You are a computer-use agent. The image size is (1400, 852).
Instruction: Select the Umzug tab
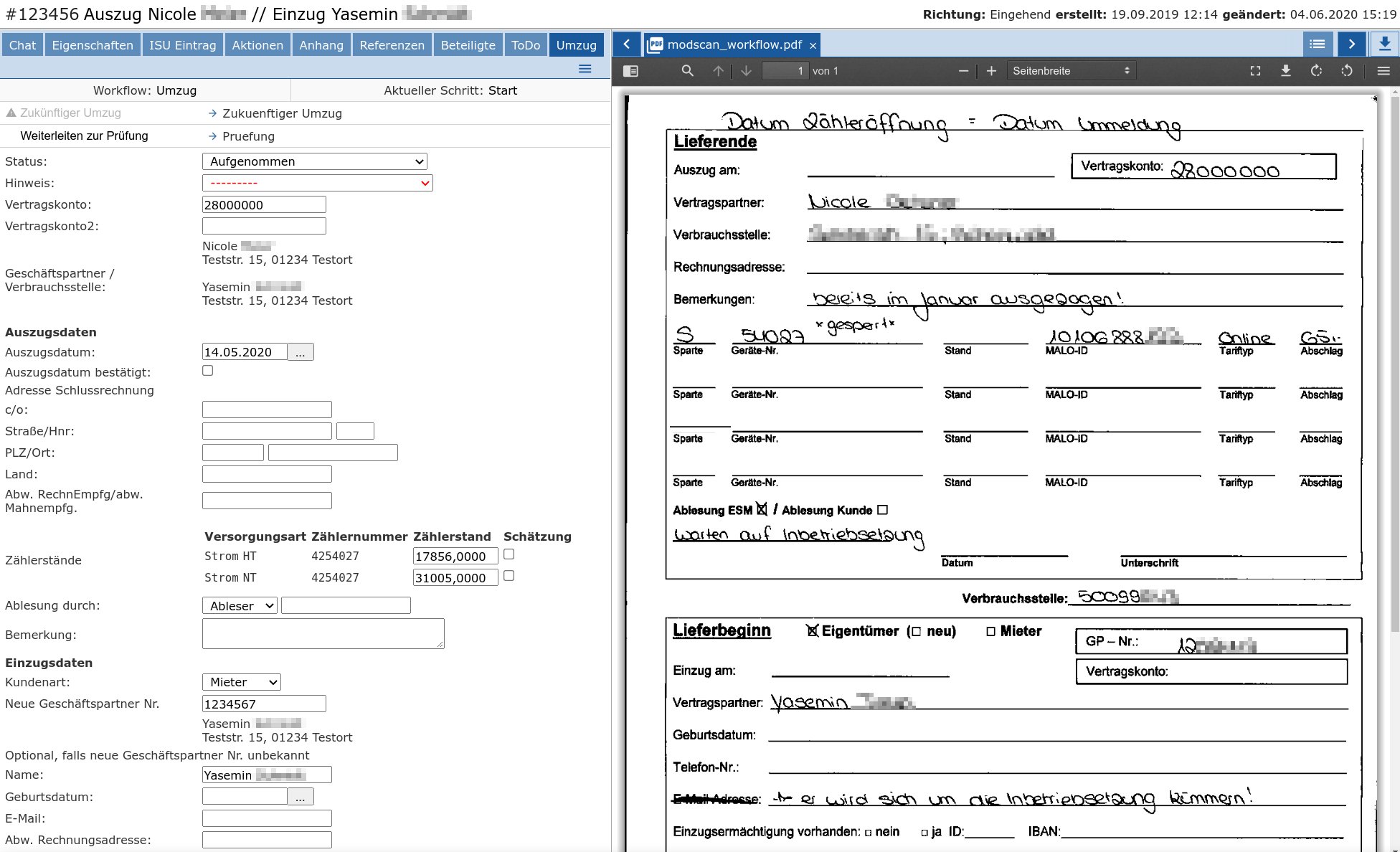coord(577,45)
